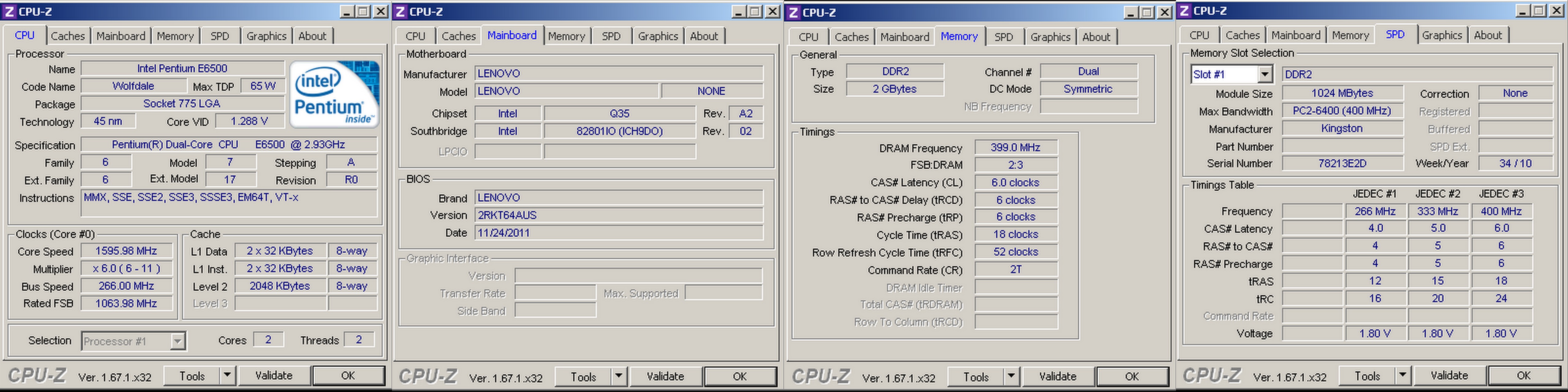Viewport: 1568px width, 392px height.
Task: Click the CPU-Z title icon on the SPD window
Action: pos(1184,10)
